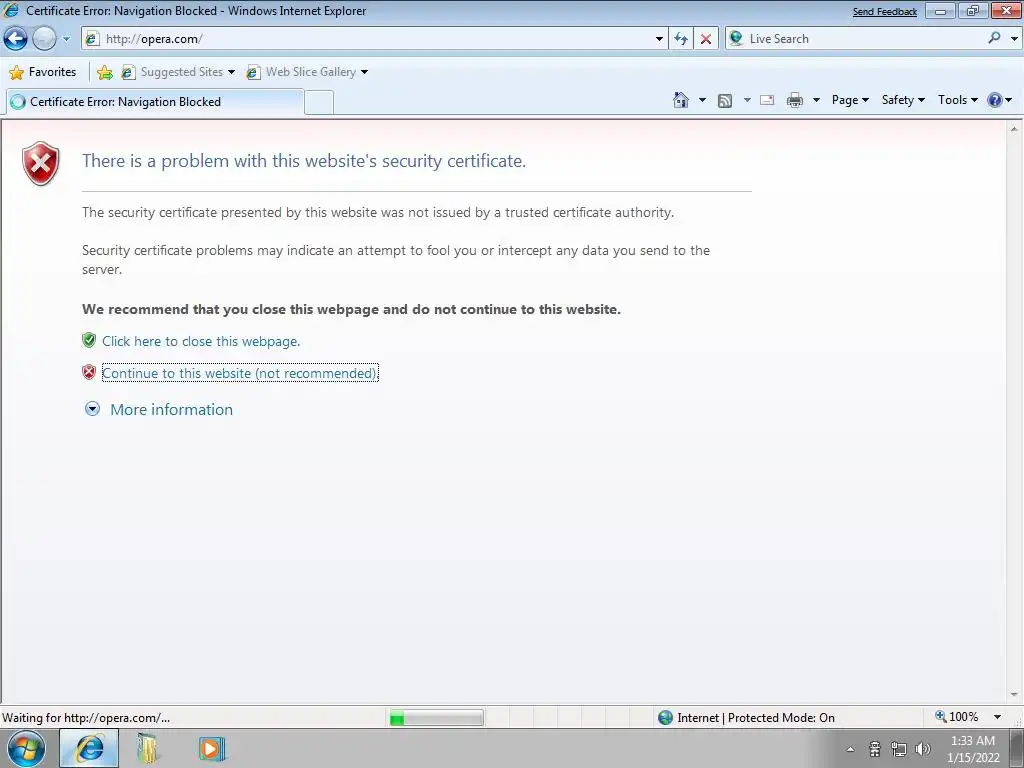The height and width of the screenshot is (768, 1024).
Task: Open the Windows Start menu
Action: pyautogui.click(x=27, y=749)
